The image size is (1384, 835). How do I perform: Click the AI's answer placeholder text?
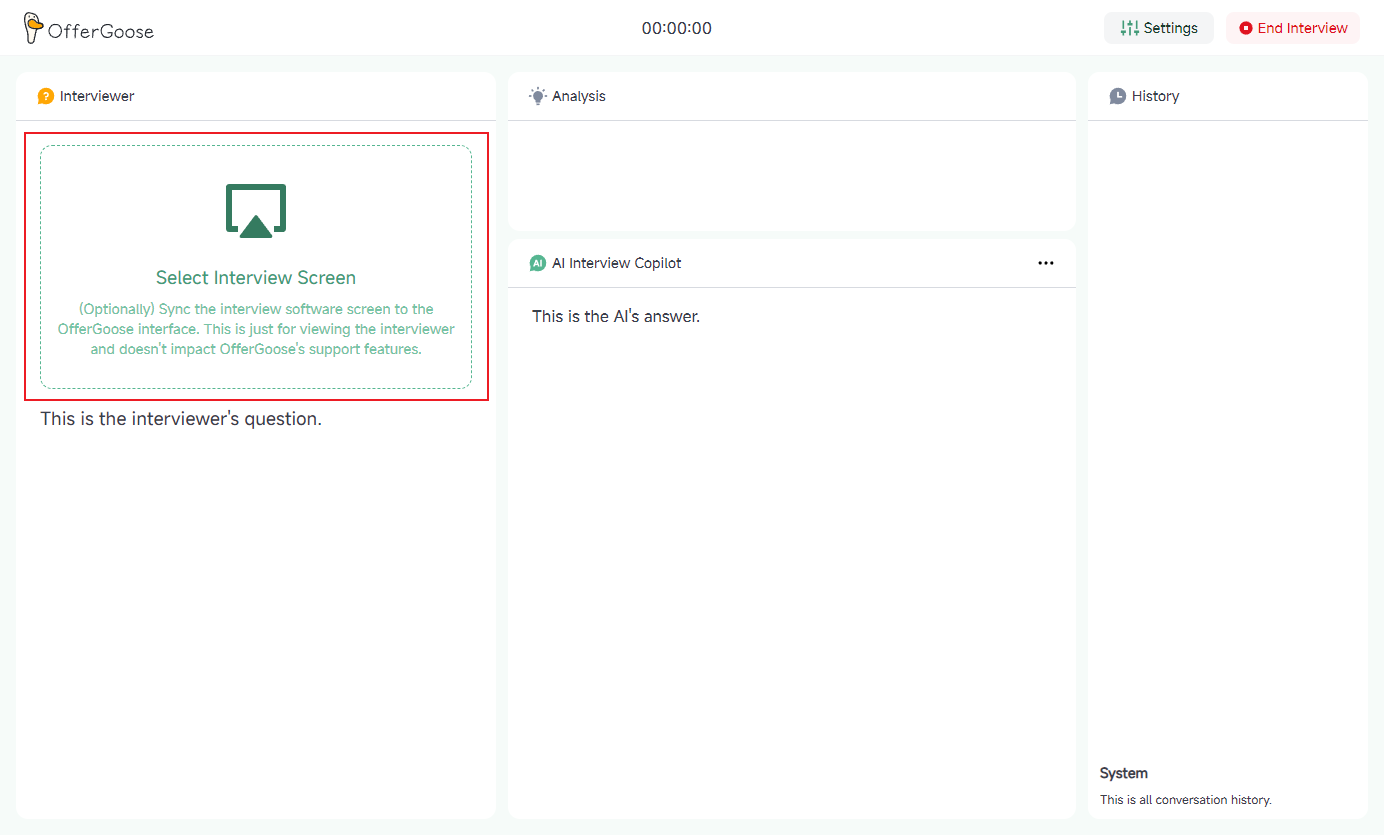click(616, 316)
